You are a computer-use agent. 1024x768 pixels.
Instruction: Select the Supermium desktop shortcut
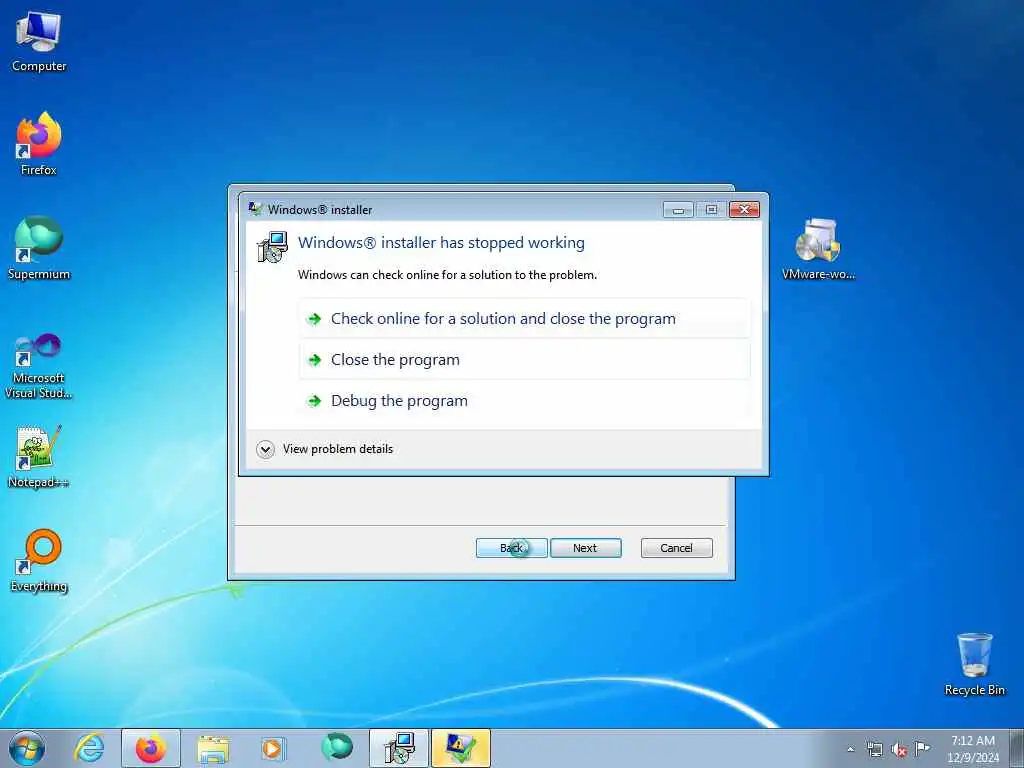point(39,248)
